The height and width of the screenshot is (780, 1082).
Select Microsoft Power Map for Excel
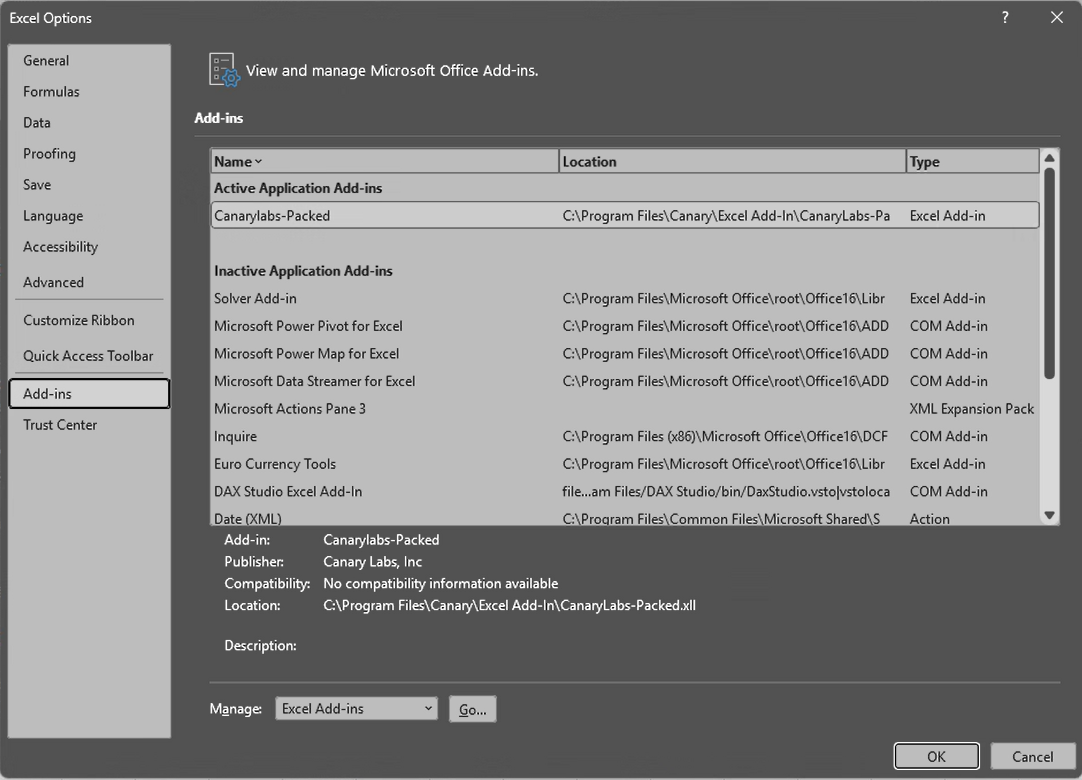624,353
